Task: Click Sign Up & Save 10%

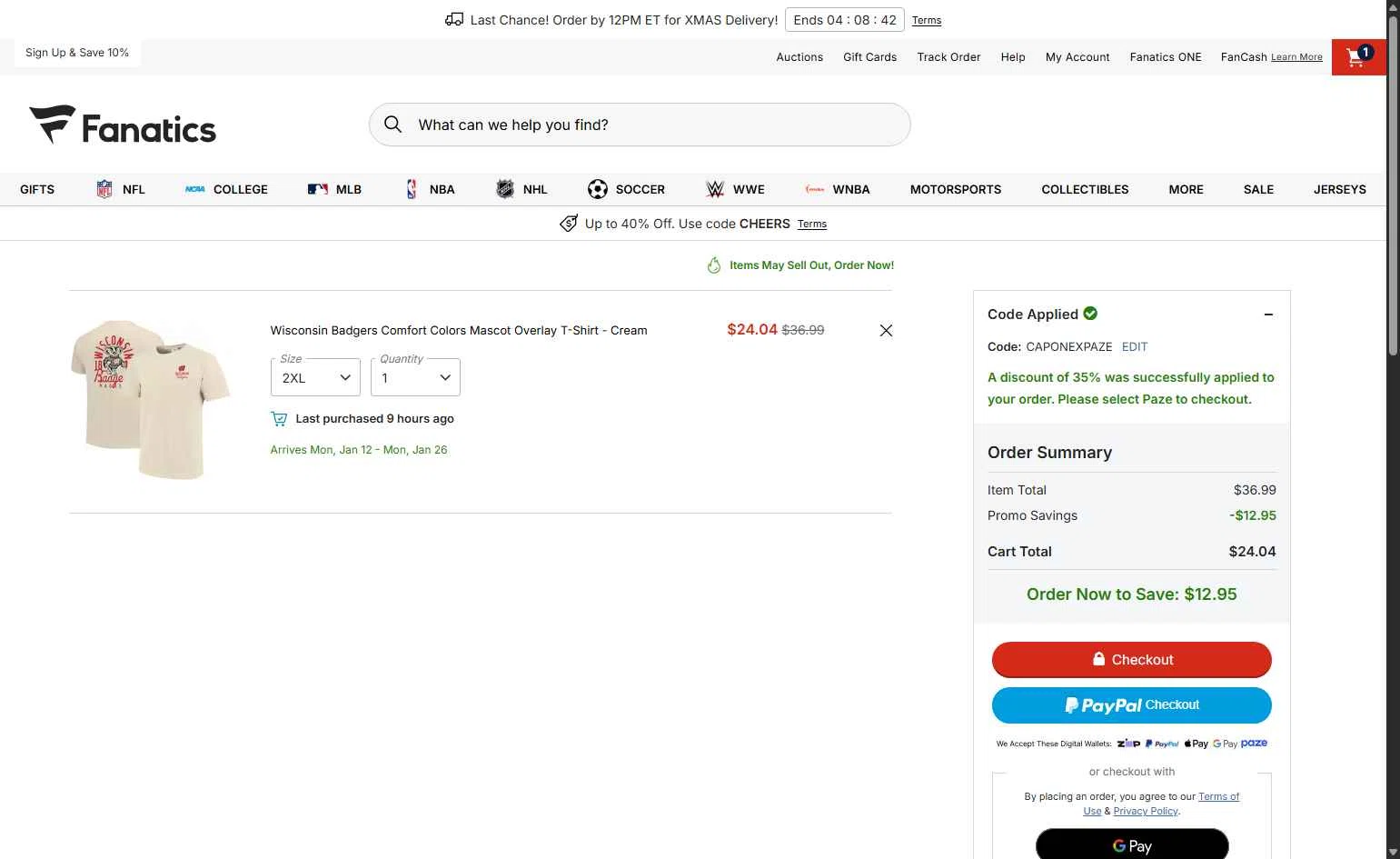Action: (77, 53)
